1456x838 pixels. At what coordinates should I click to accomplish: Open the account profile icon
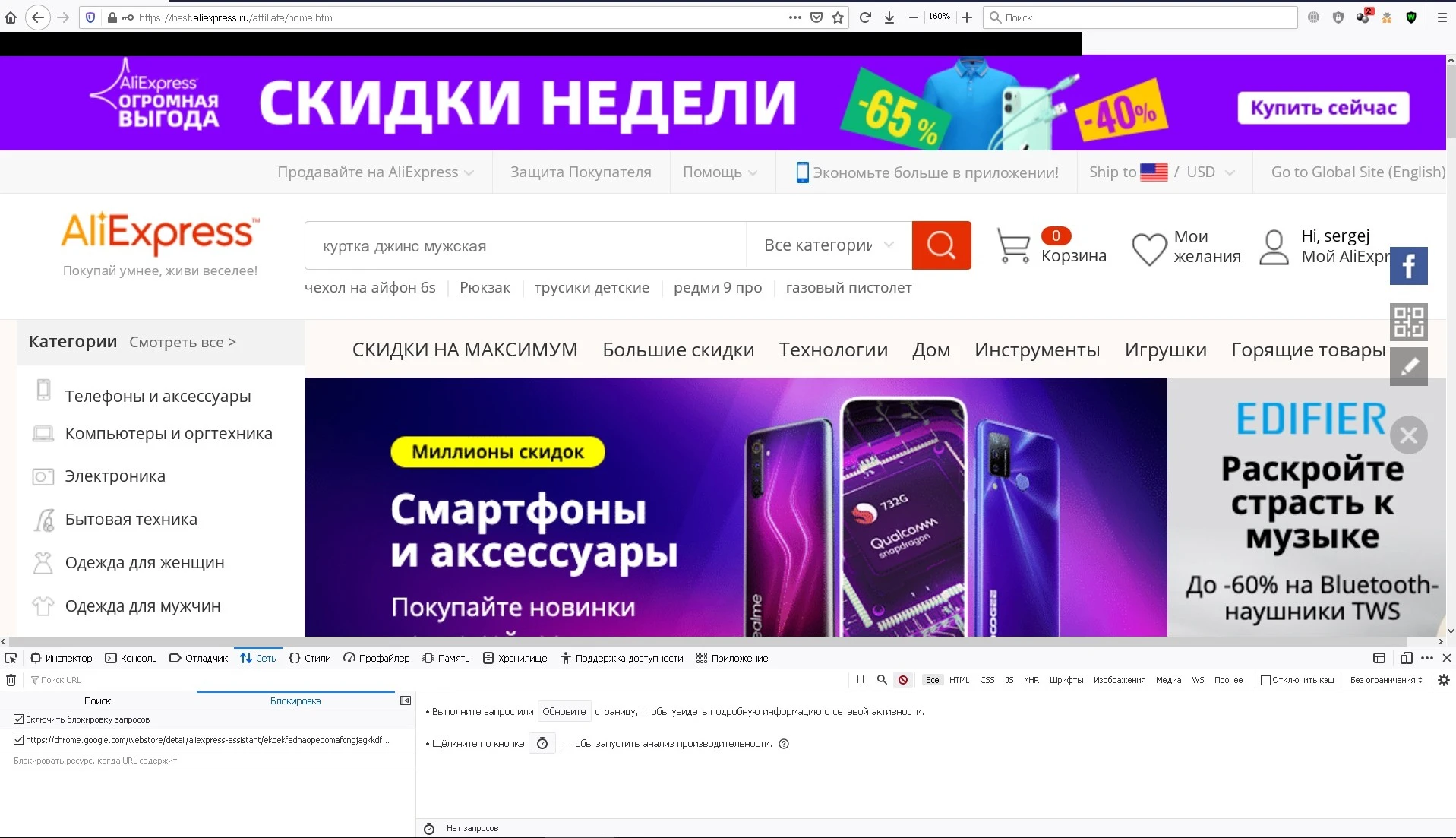tap(1274, 247)
